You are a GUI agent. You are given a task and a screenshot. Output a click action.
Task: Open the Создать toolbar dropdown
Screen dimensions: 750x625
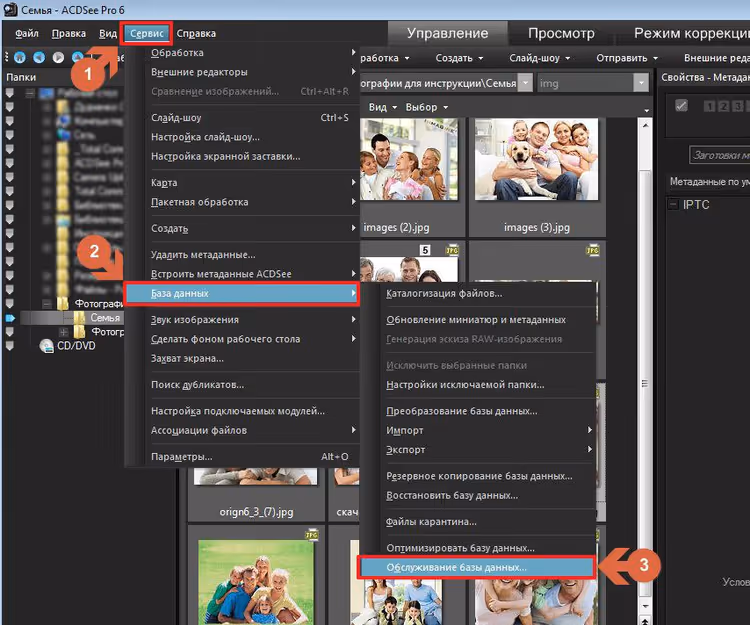coord(459,58)
